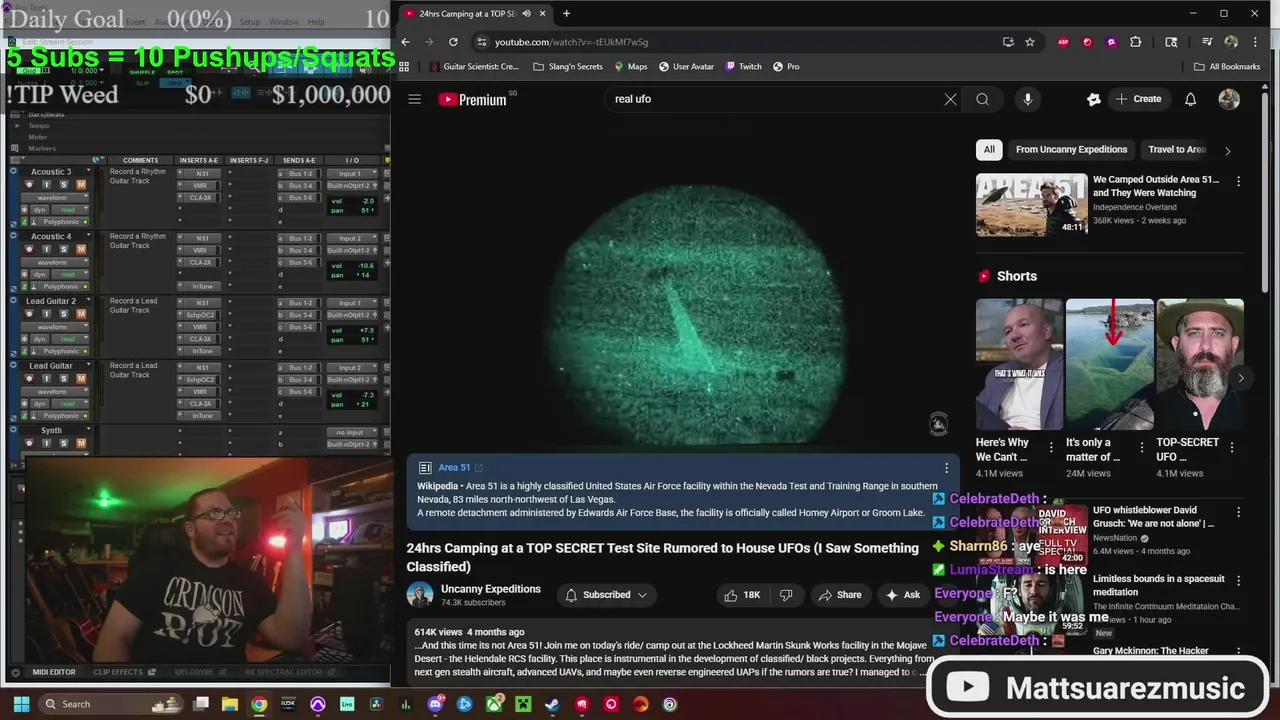Mute the Acoustic 4 track
The width and height of the screenshot is (1280, 720).
(x=81, y=249)
